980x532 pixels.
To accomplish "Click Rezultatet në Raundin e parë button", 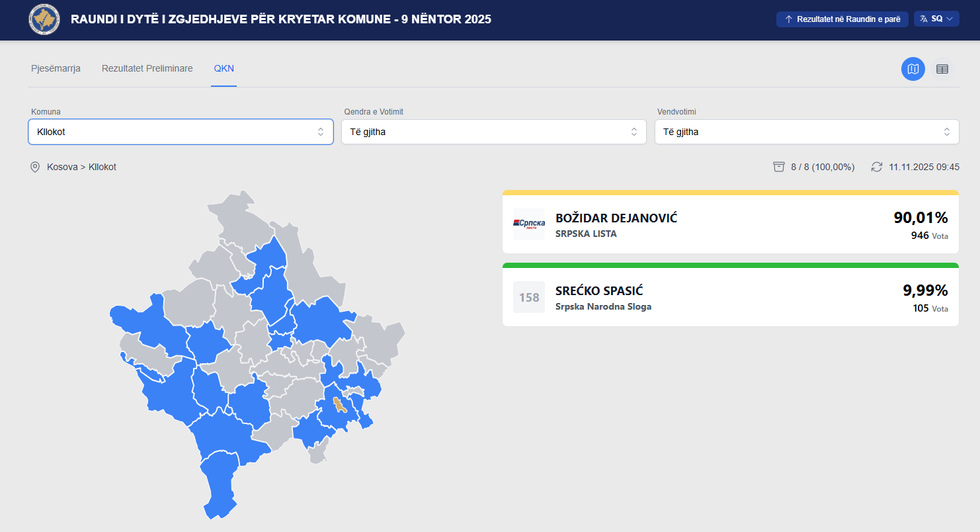I will [x=841, y=19].
